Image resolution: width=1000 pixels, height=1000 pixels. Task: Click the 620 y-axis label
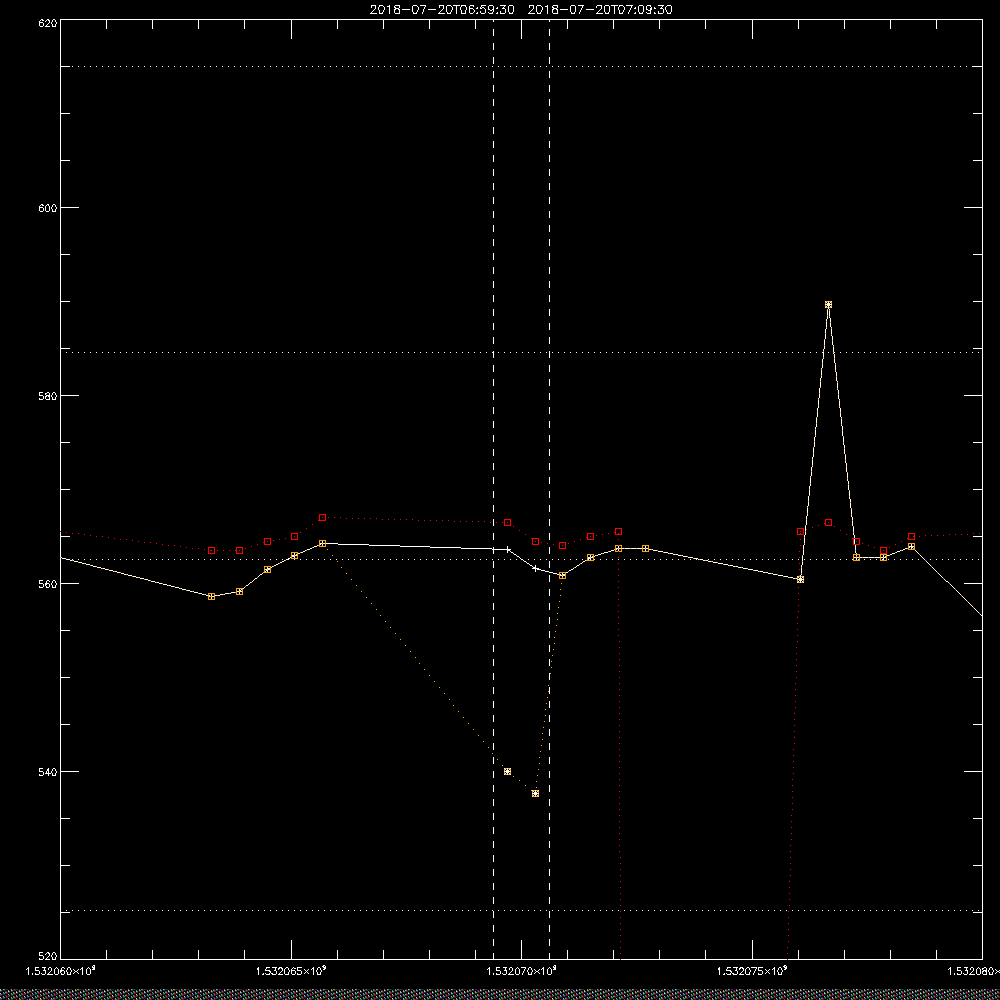tap(48, 22)
